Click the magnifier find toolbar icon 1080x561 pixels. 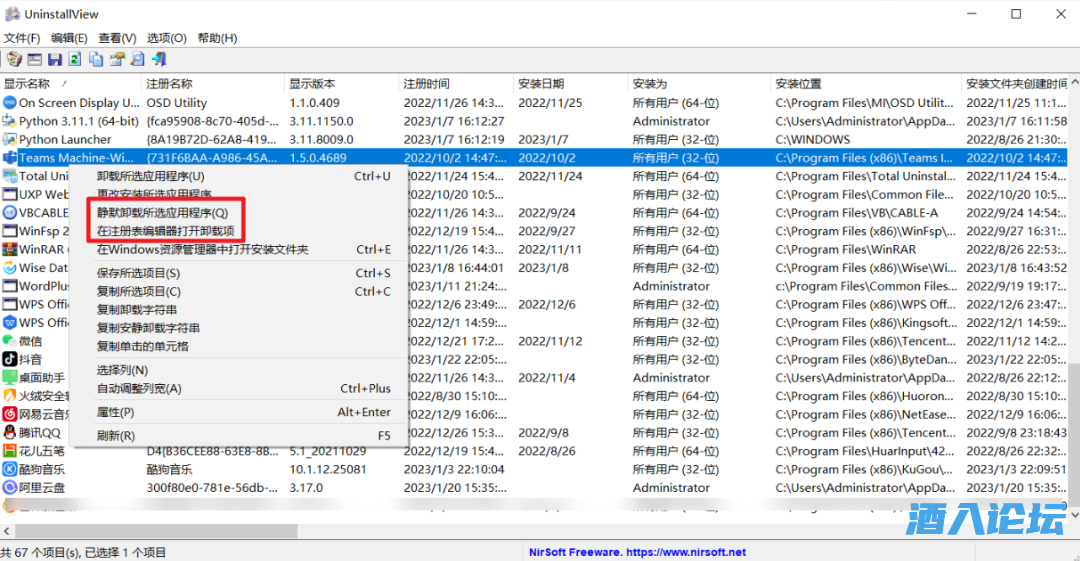pos(138,59)
